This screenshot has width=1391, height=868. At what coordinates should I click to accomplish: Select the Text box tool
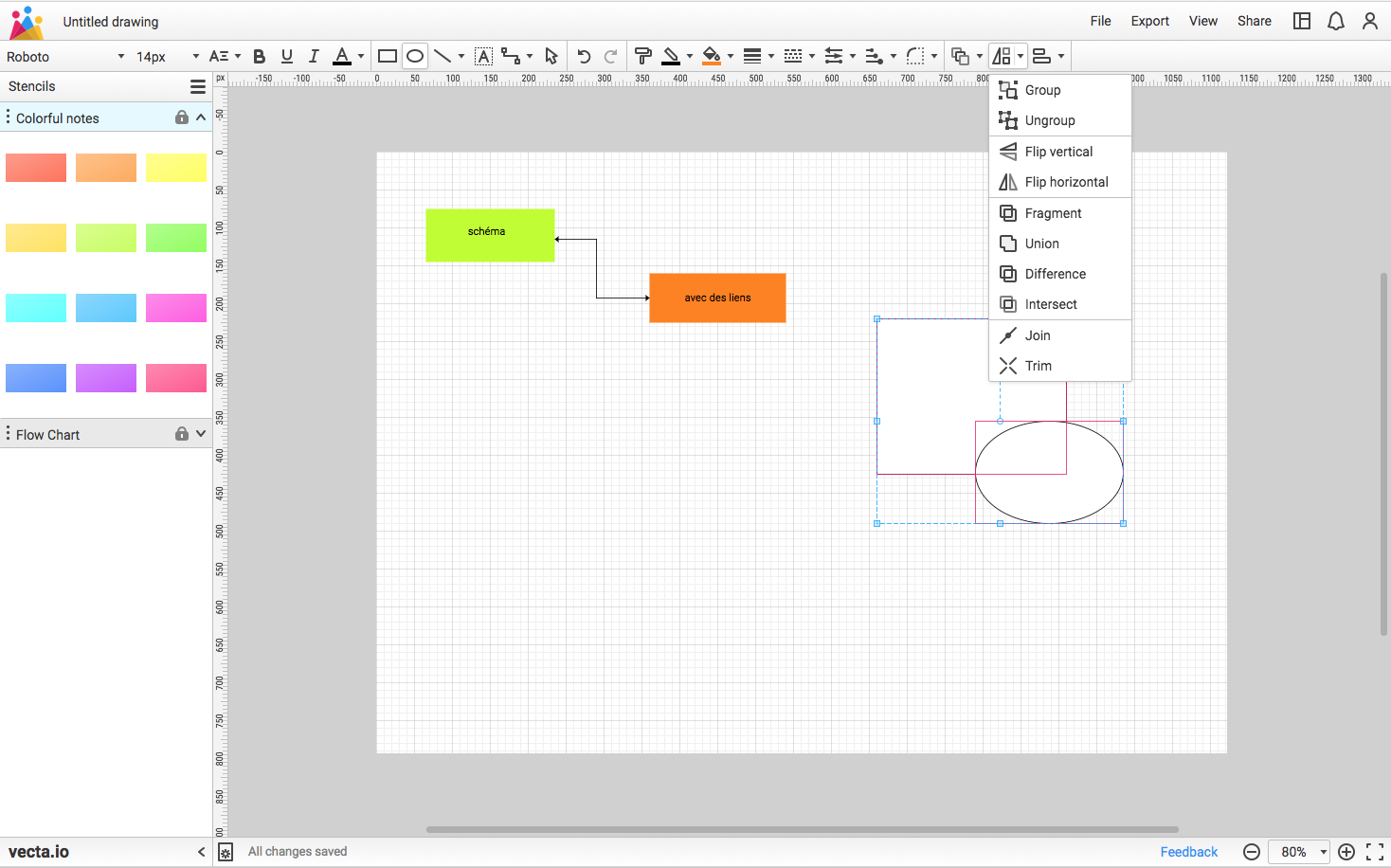483,57
